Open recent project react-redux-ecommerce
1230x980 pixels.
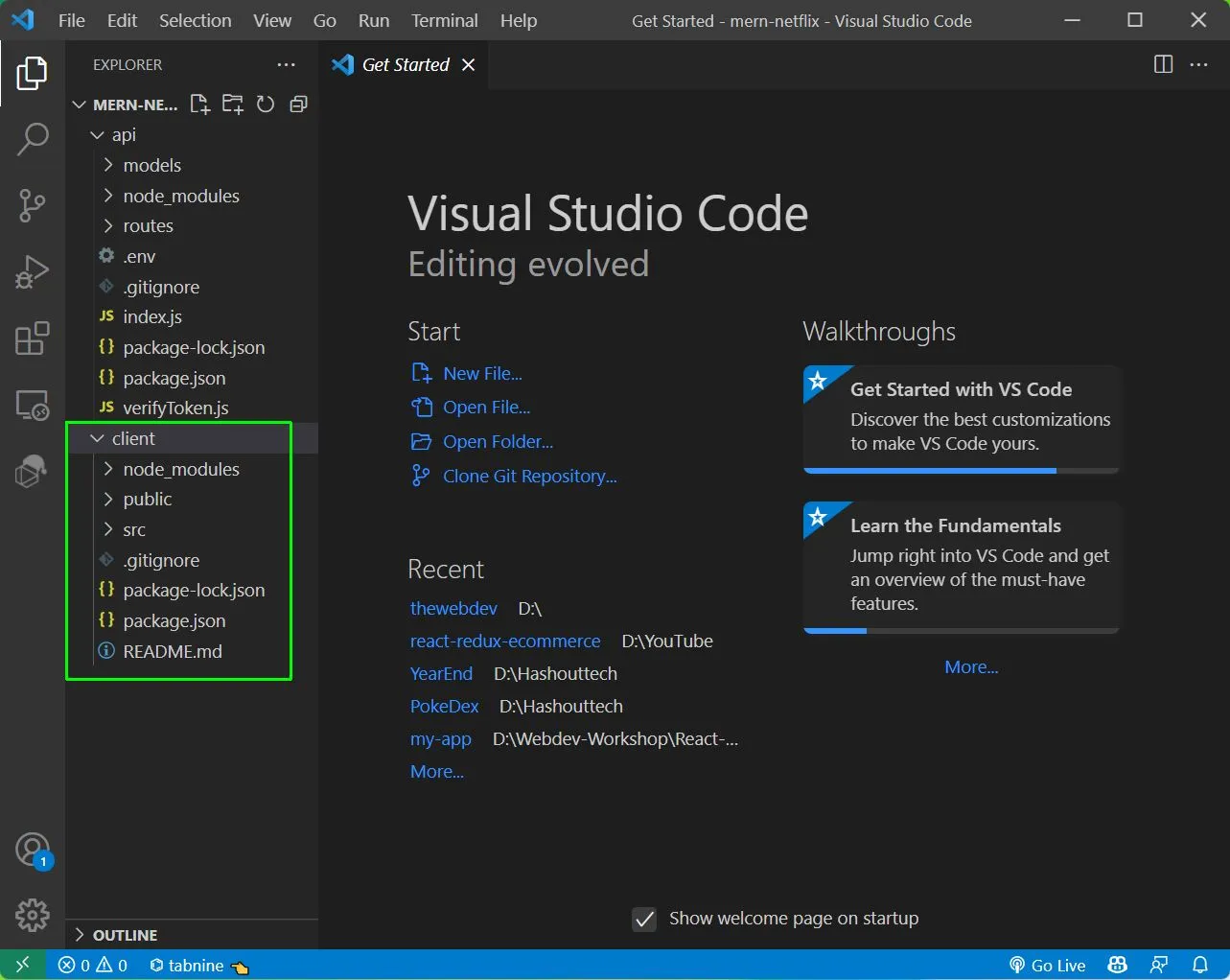[x=505, y=642]
